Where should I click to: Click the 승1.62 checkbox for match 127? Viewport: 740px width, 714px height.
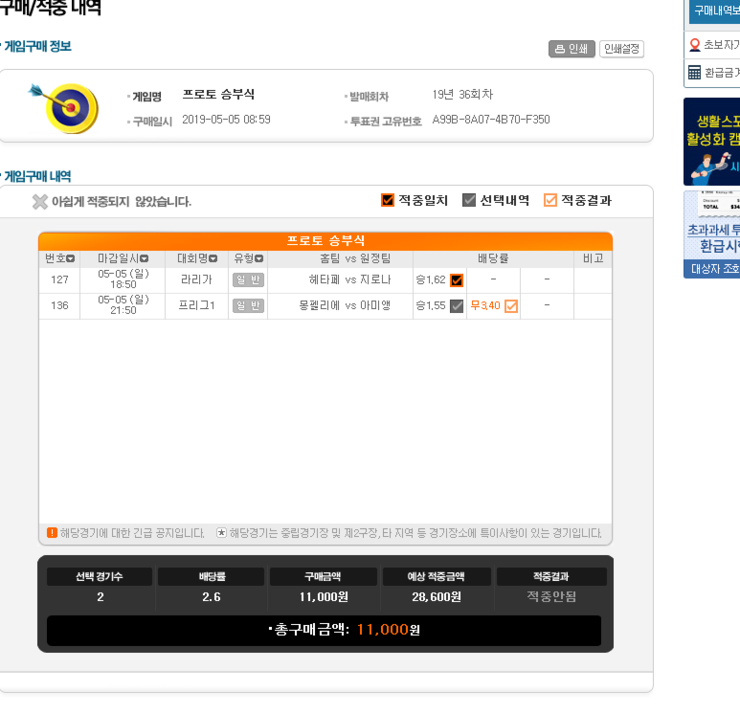click(x=457, y=280)
